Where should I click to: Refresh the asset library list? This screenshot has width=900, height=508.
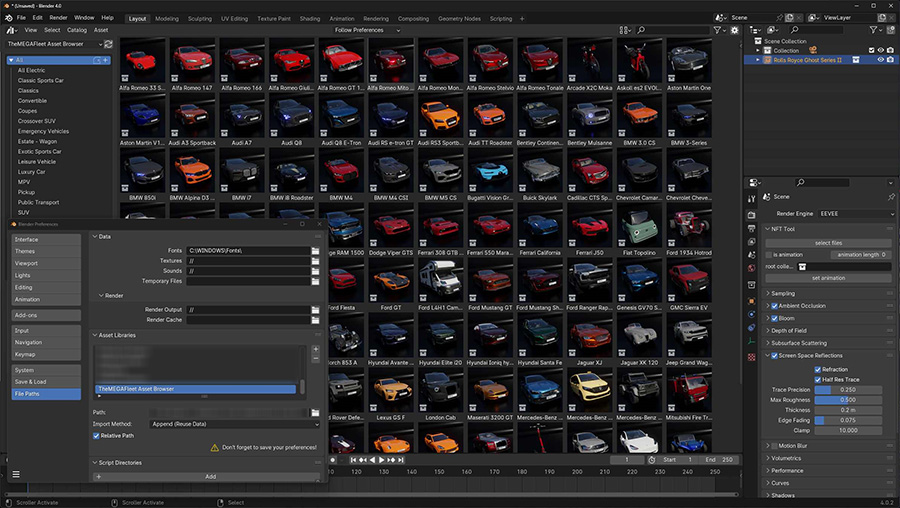point(108,44)
